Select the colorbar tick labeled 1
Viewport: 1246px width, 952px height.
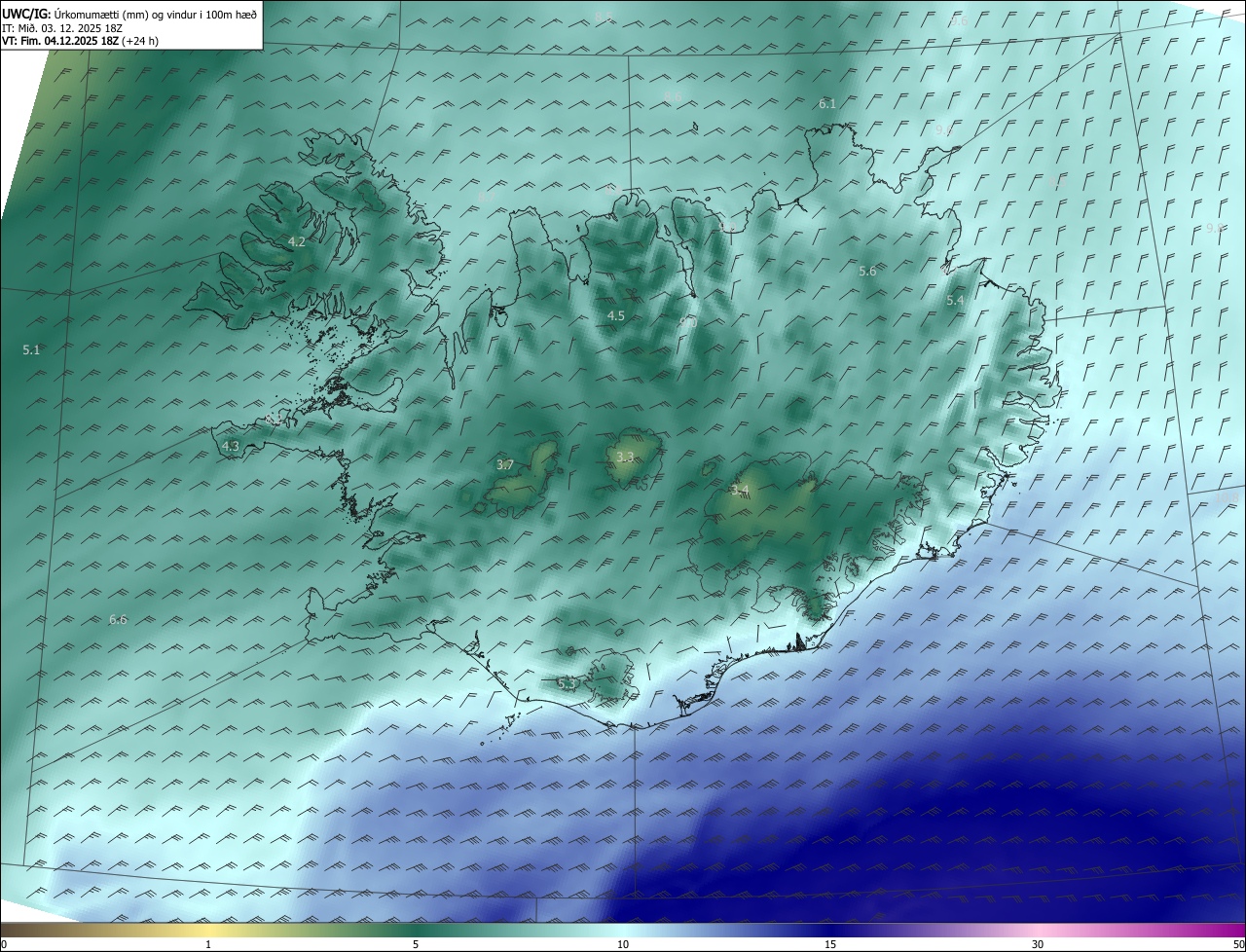pyautogui.click(x=208, y=944)
